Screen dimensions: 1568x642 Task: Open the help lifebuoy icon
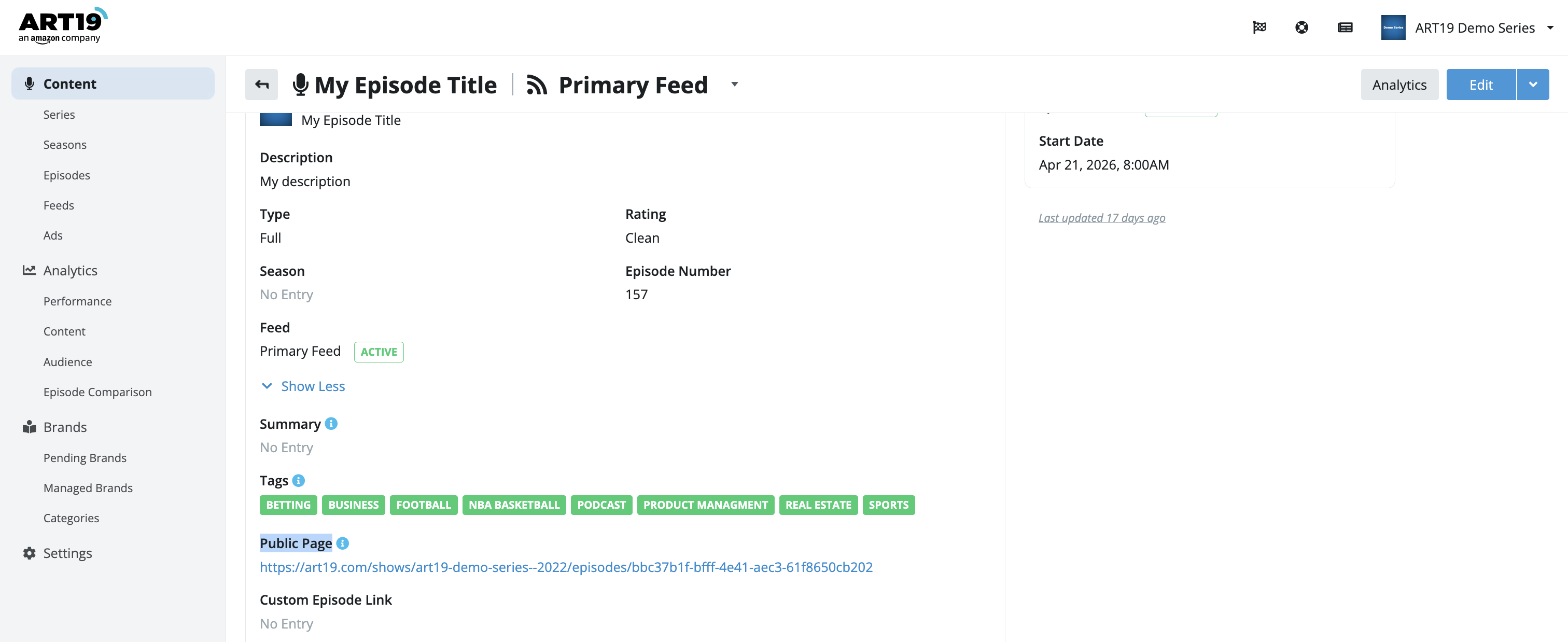1301,27
